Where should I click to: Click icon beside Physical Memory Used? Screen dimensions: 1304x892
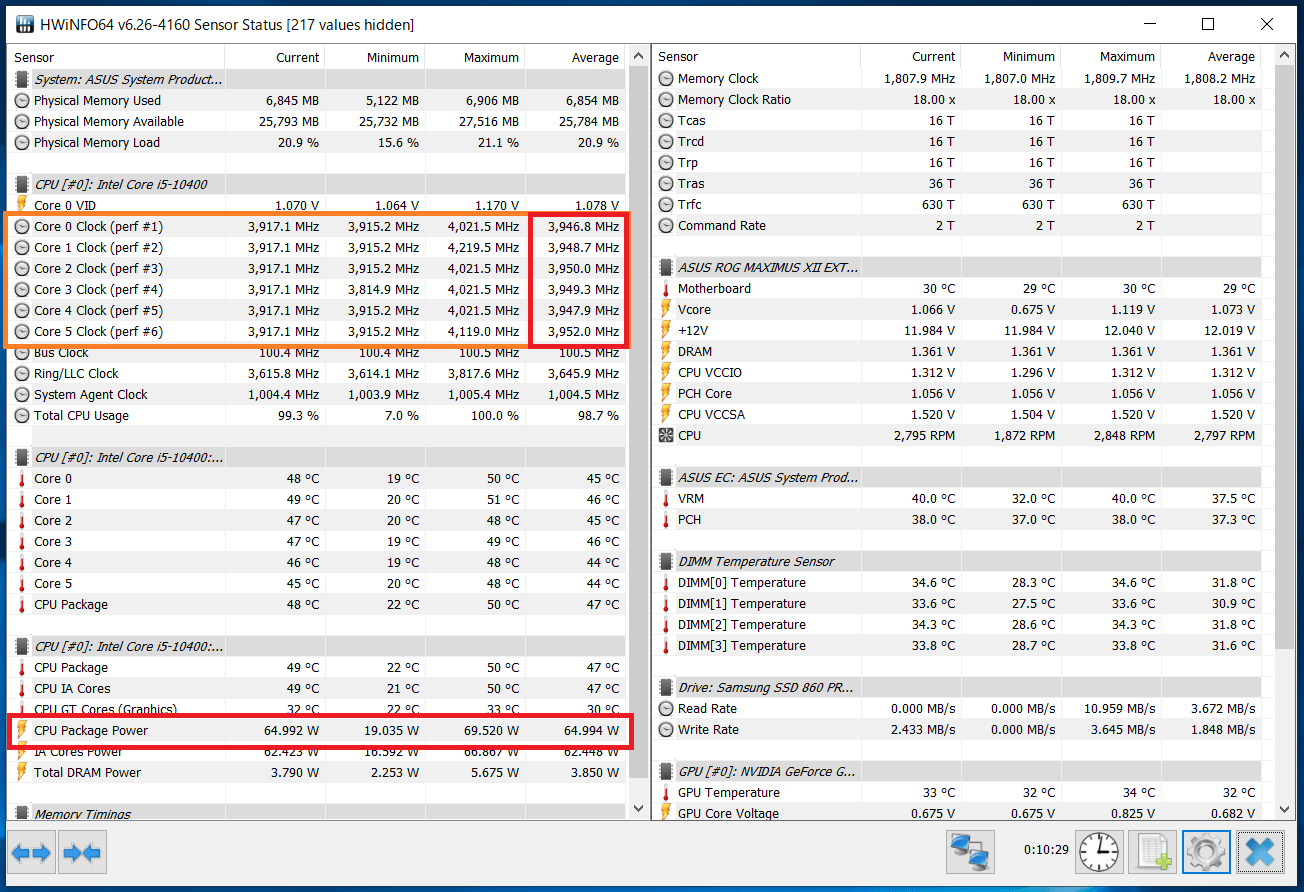click(x=22, y=100)
